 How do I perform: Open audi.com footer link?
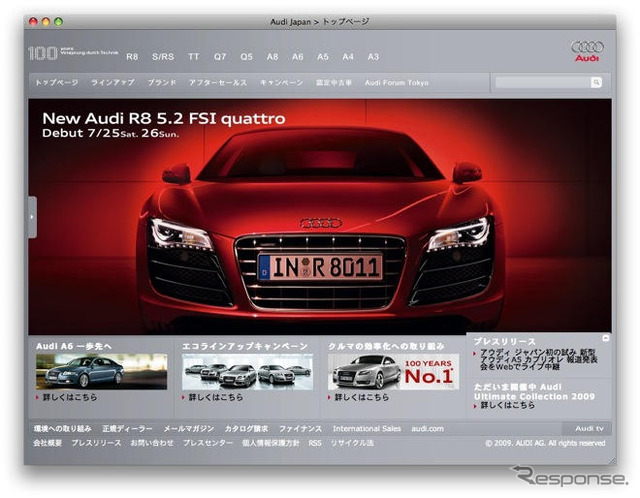tap(427, 429)
